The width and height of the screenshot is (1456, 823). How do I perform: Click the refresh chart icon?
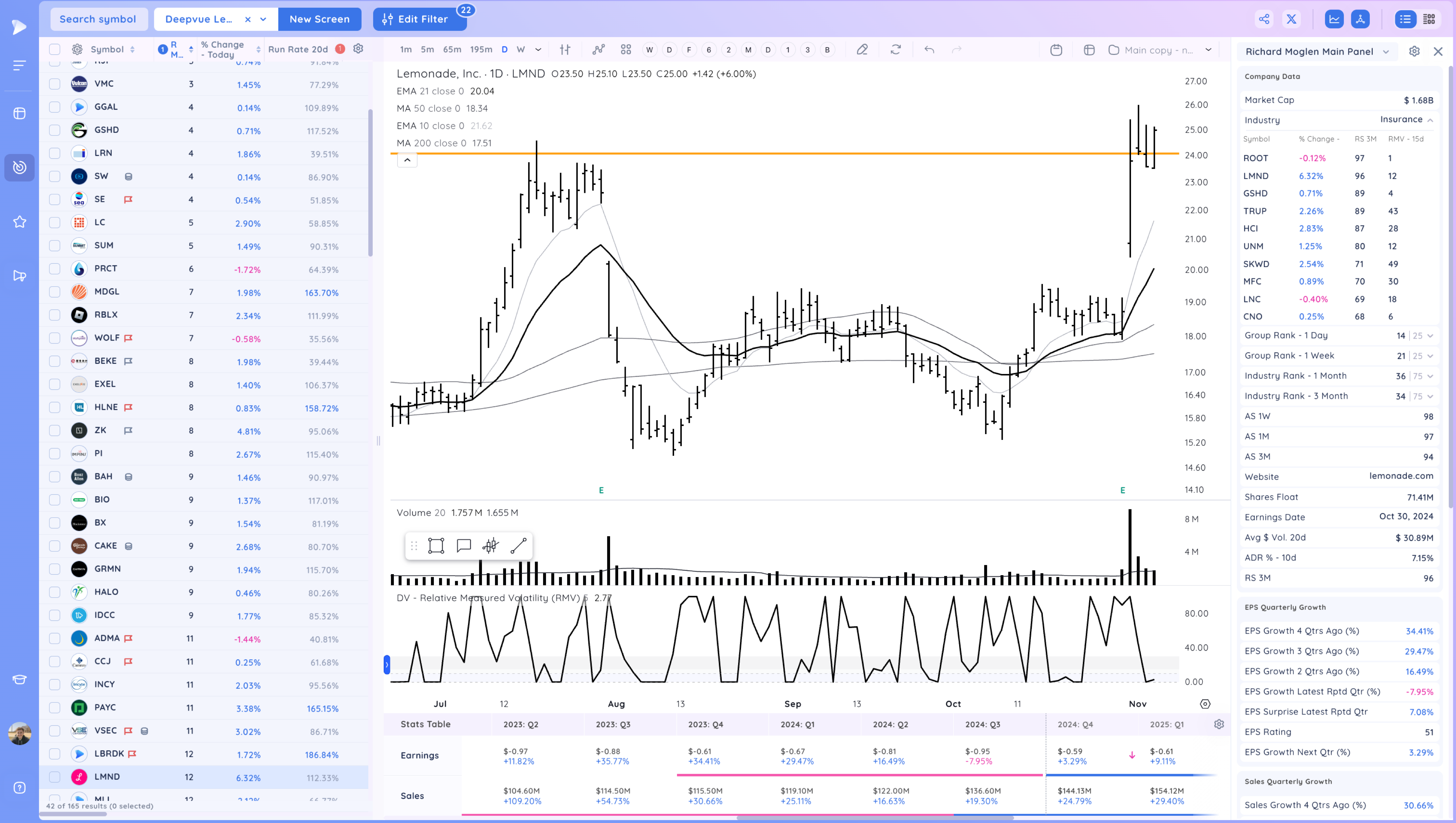896,50
